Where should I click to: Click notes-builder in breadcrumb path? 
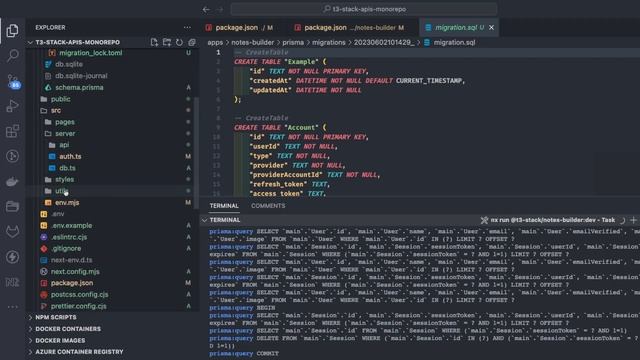252,42
